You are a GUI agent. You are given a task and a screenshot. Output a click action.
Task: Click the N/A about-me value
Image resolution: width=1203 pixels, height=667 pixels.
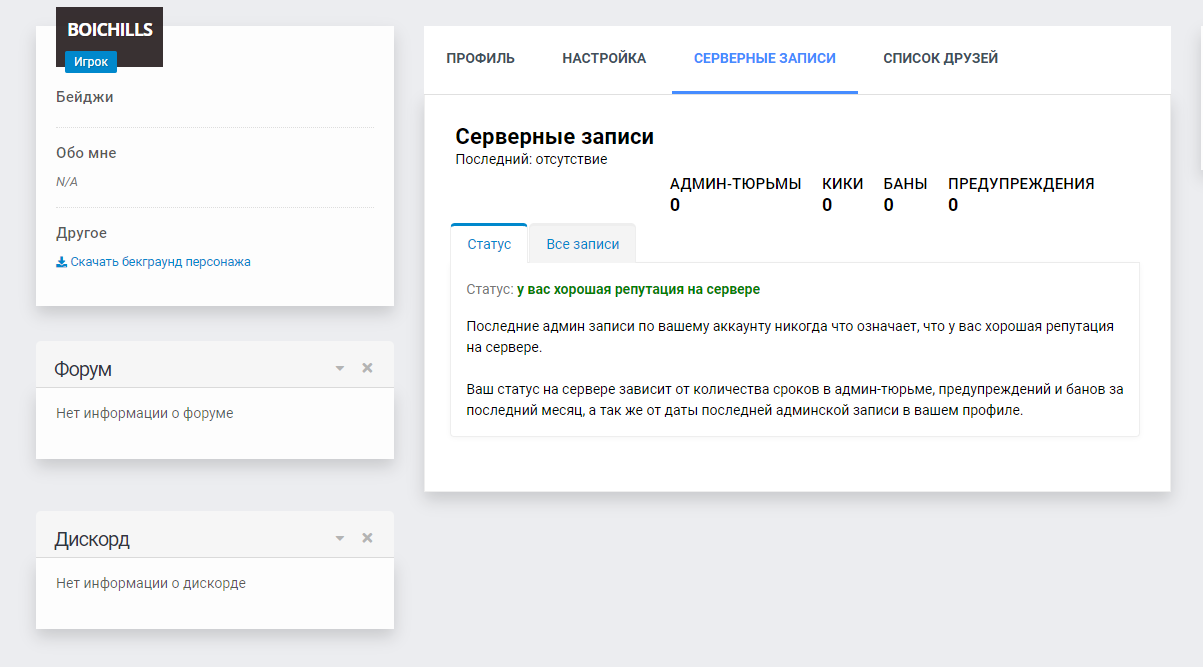point(67,182)
